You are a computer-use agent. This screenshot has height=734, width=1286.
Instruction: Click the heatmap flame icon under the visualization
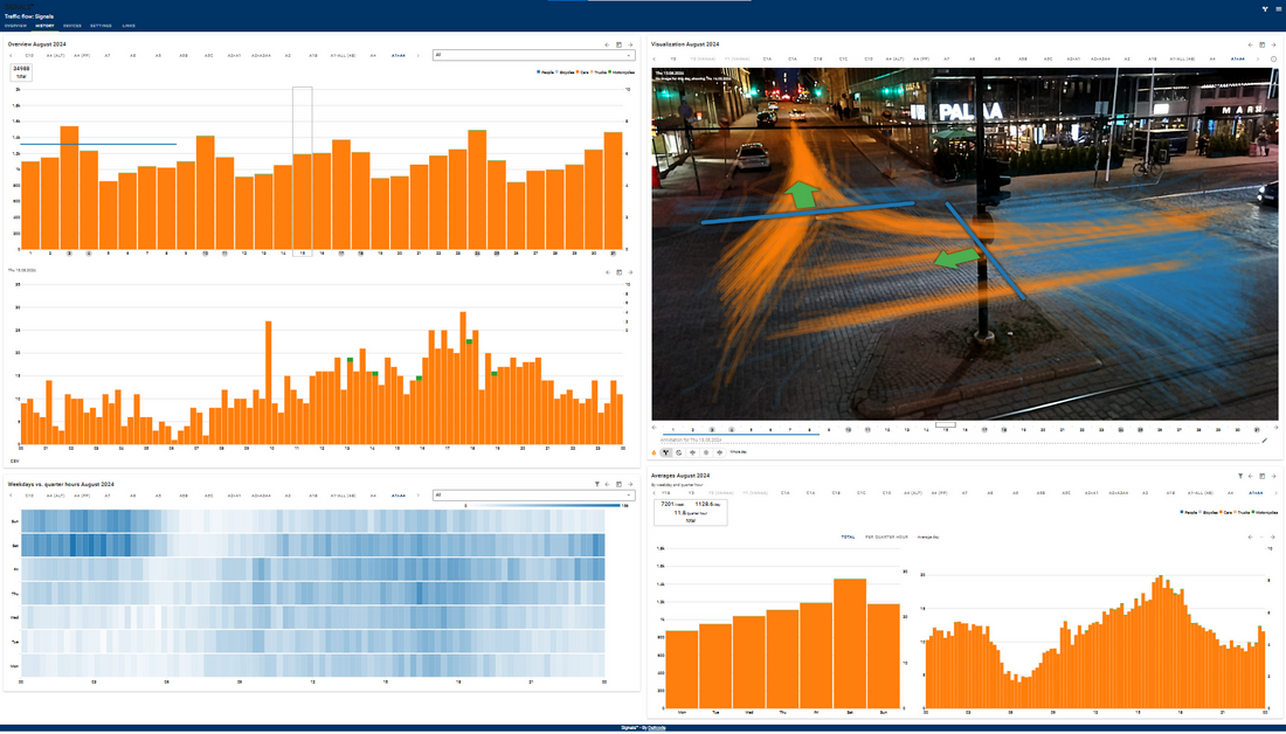[x=654, y=452]
